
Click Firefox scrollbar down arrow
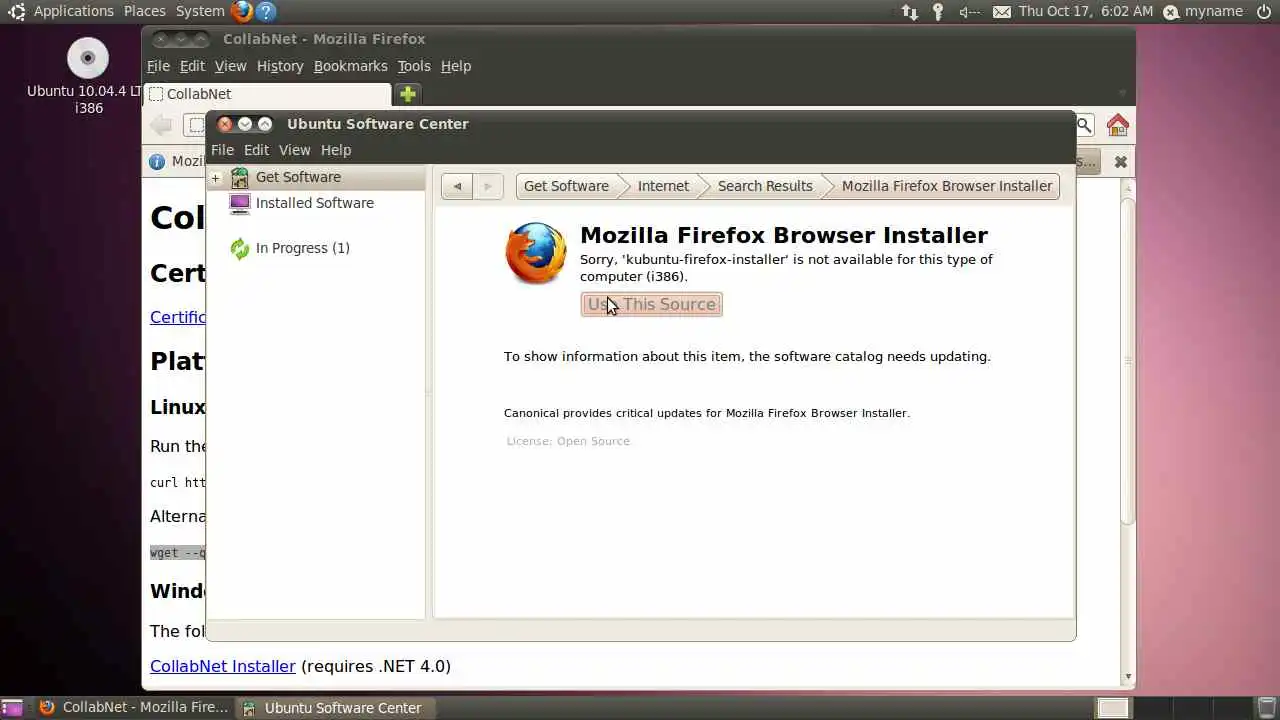pyautogui.click(x=1128, y=677)
